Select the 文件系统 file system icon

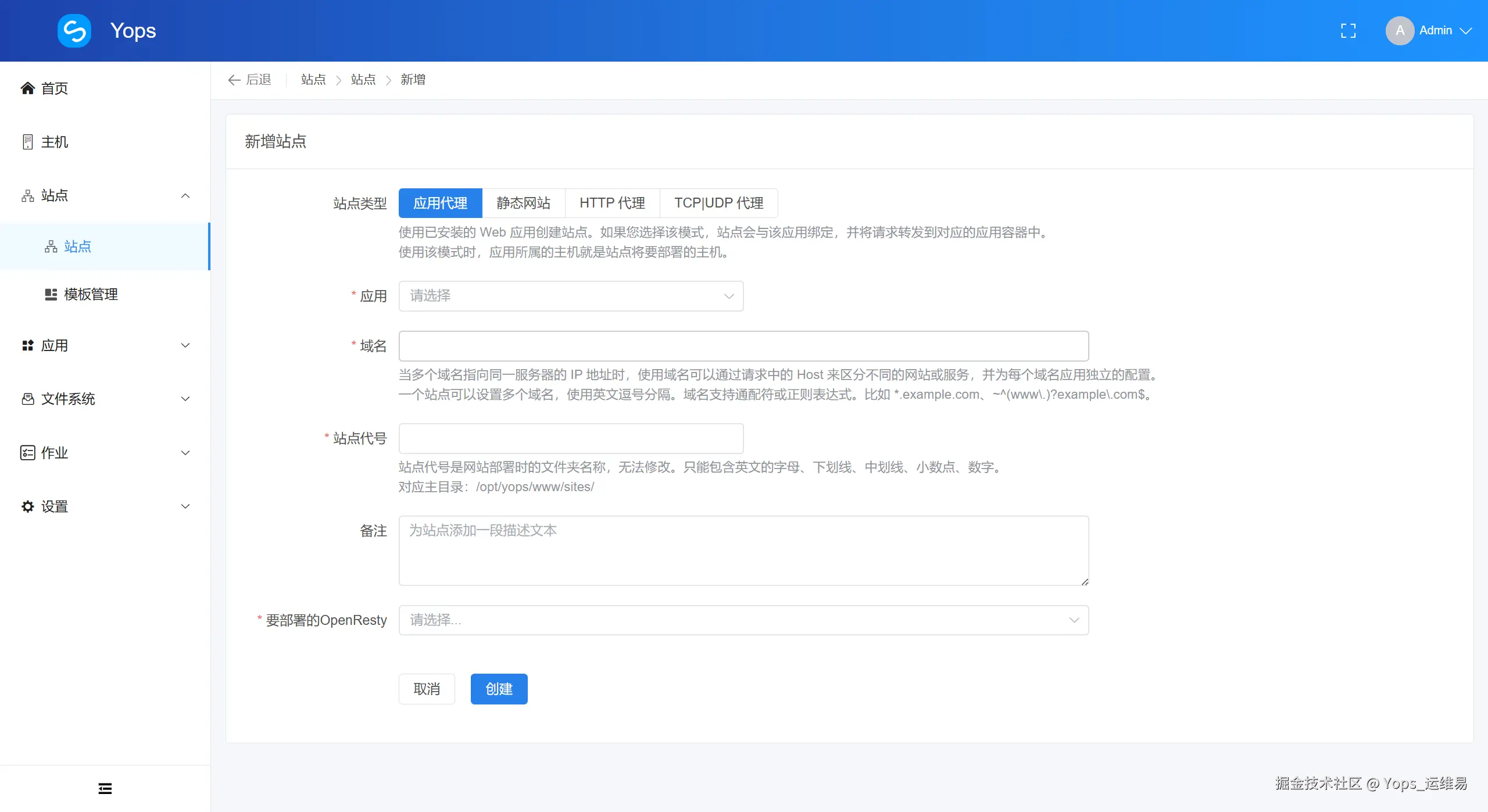coord(27,399)
